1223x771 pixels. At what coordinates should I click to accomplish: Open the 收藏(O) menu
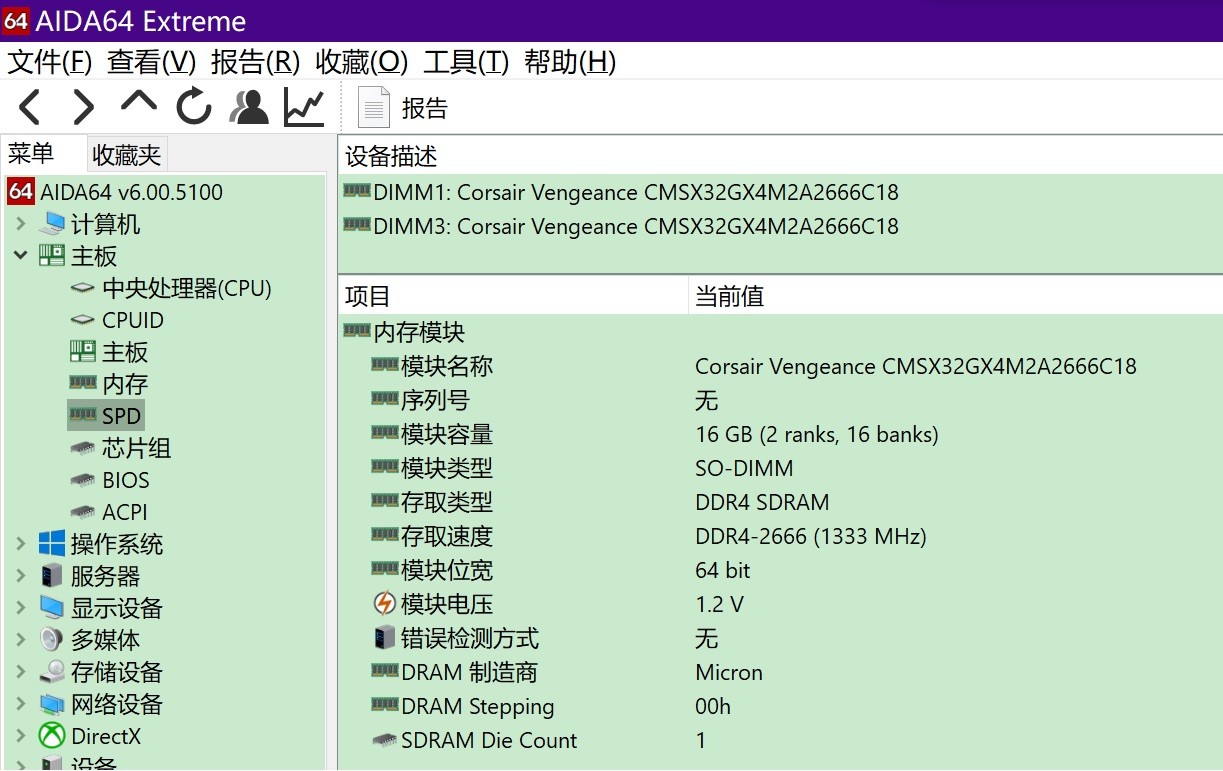[362, 62]
